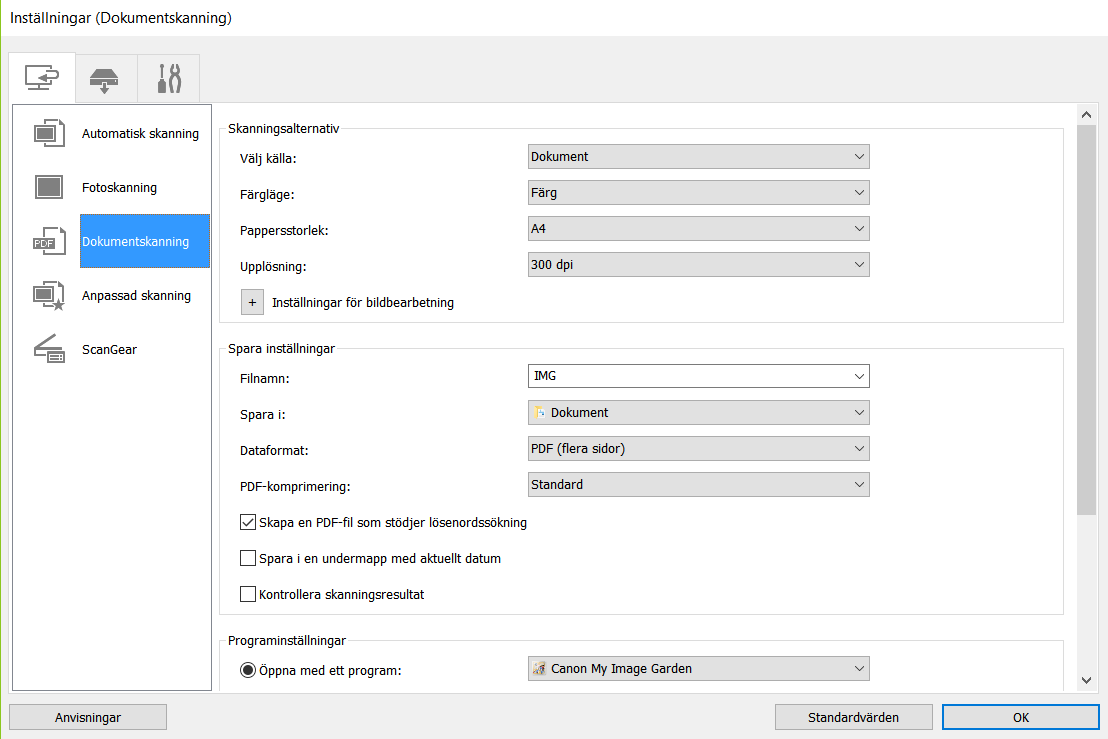Uncheck PDF-fil som stödjer lösenordssökning checkbox
Image resolution: width=1108 pixels, height=739 pixels.
[249, 522]
